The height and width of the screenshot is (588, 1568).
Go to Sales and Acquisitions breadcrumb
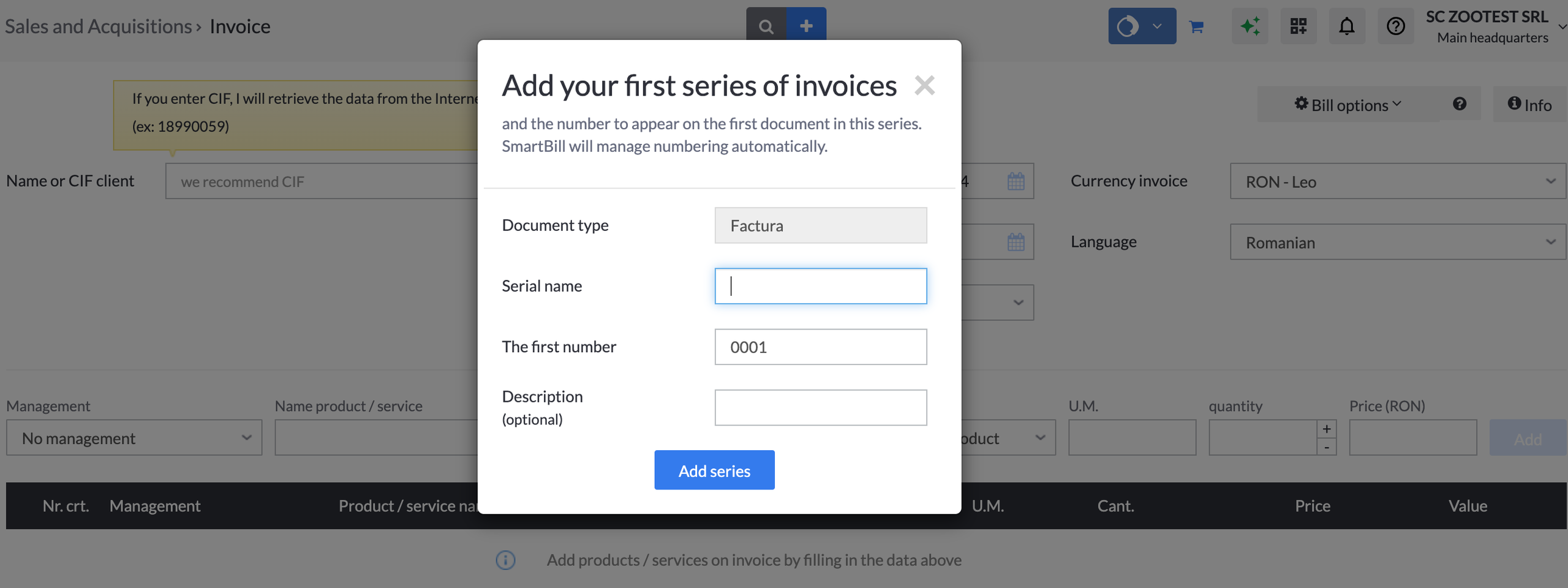98,26
